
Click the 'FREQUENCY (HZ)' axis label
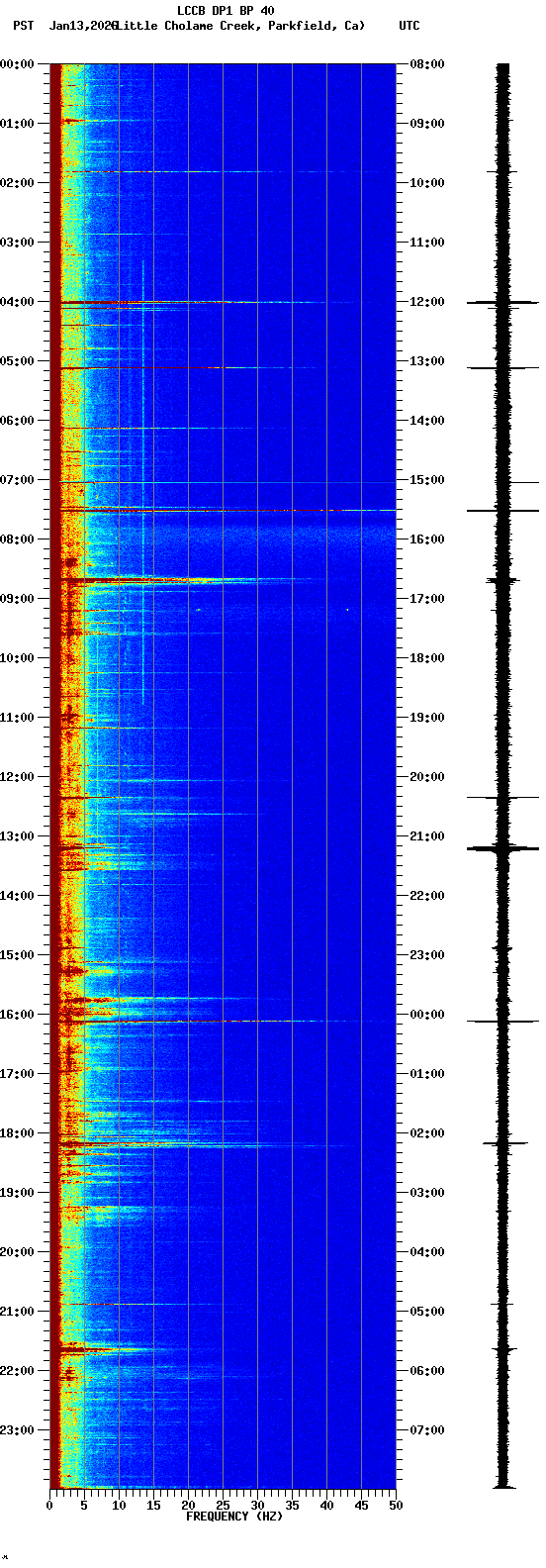(234, 1516)
